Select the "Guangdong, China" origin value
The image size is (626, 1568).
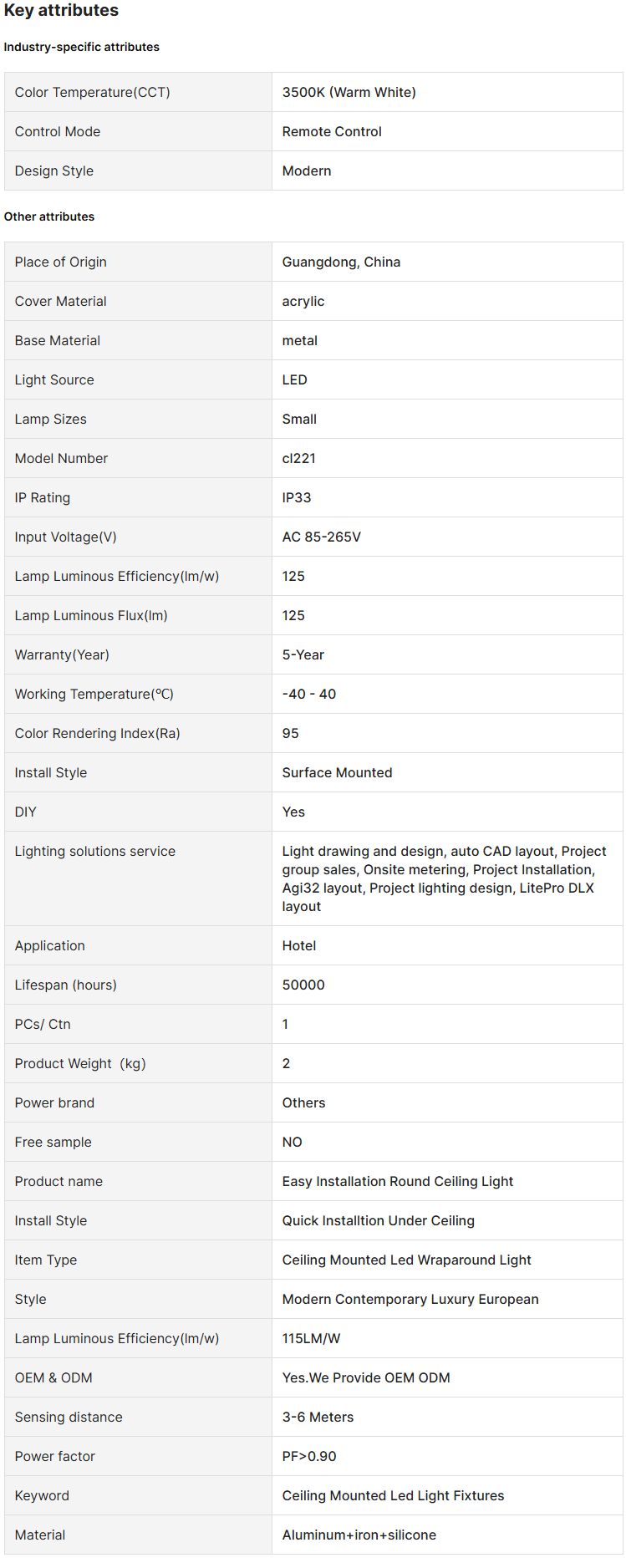point(341,262)
